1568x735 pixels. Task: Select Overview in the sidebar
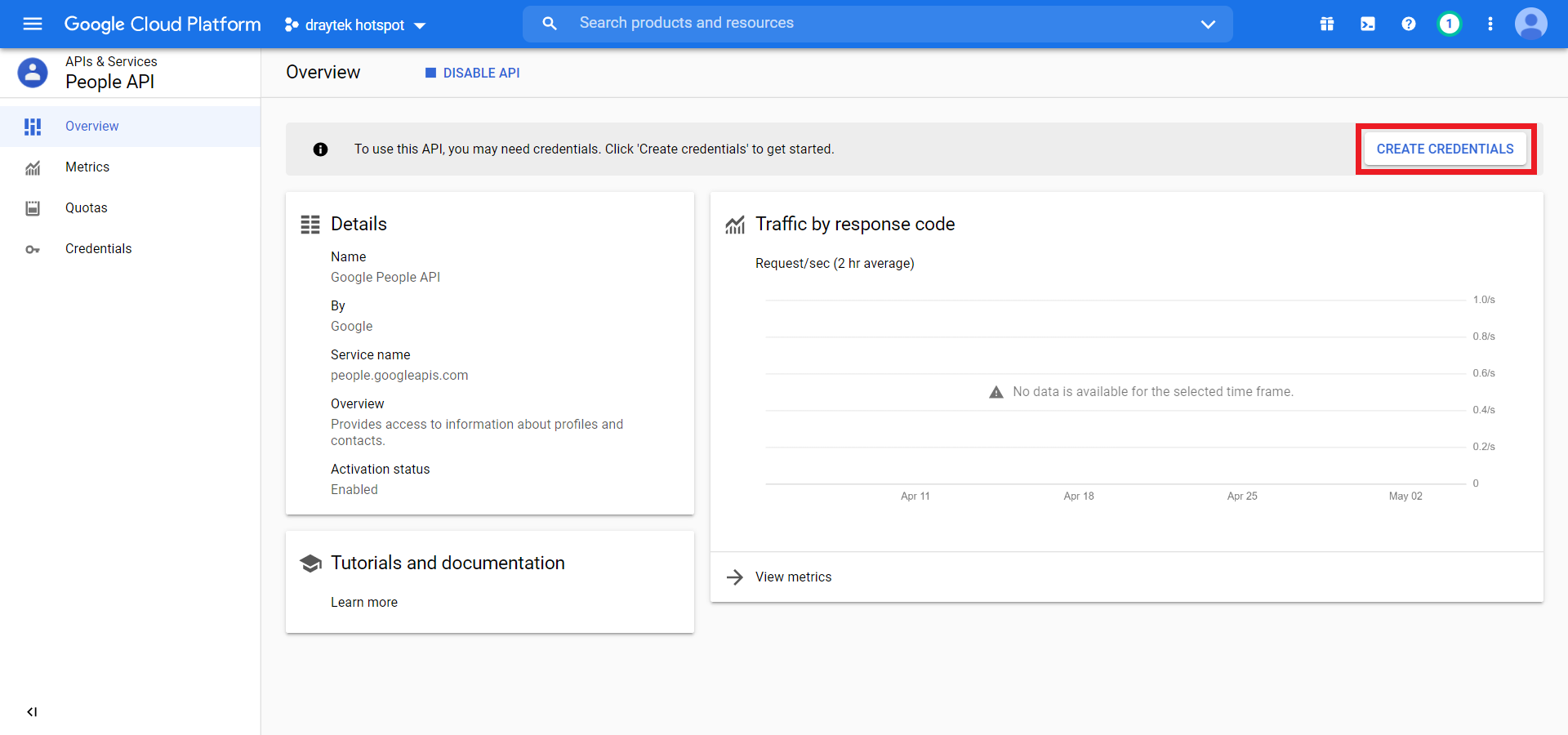[x=131, y=127]
